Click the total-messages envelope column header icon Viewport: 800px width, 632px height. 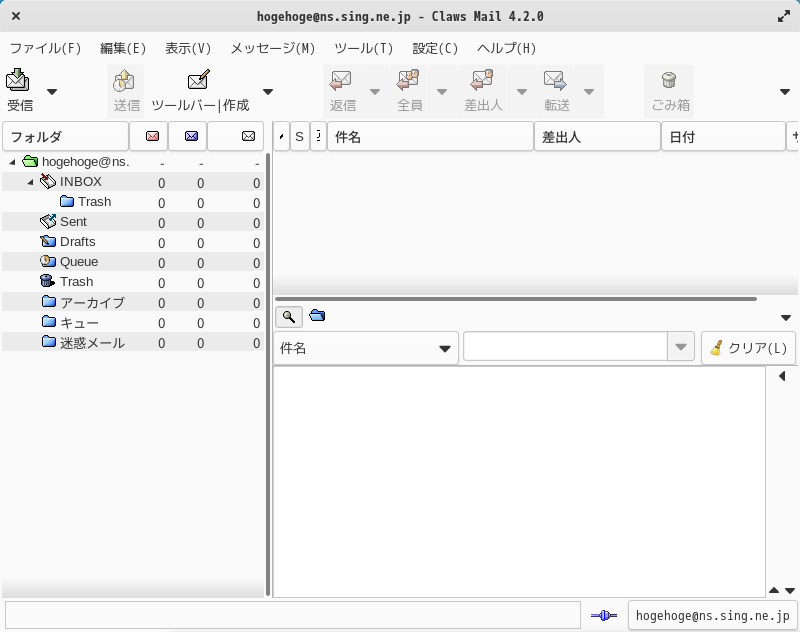(x=248, y=136)
